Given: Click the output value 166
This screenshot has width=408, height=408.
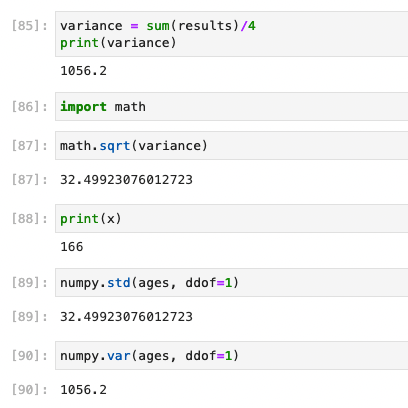Looking at the screenshot, I should [x=72, y=247].
